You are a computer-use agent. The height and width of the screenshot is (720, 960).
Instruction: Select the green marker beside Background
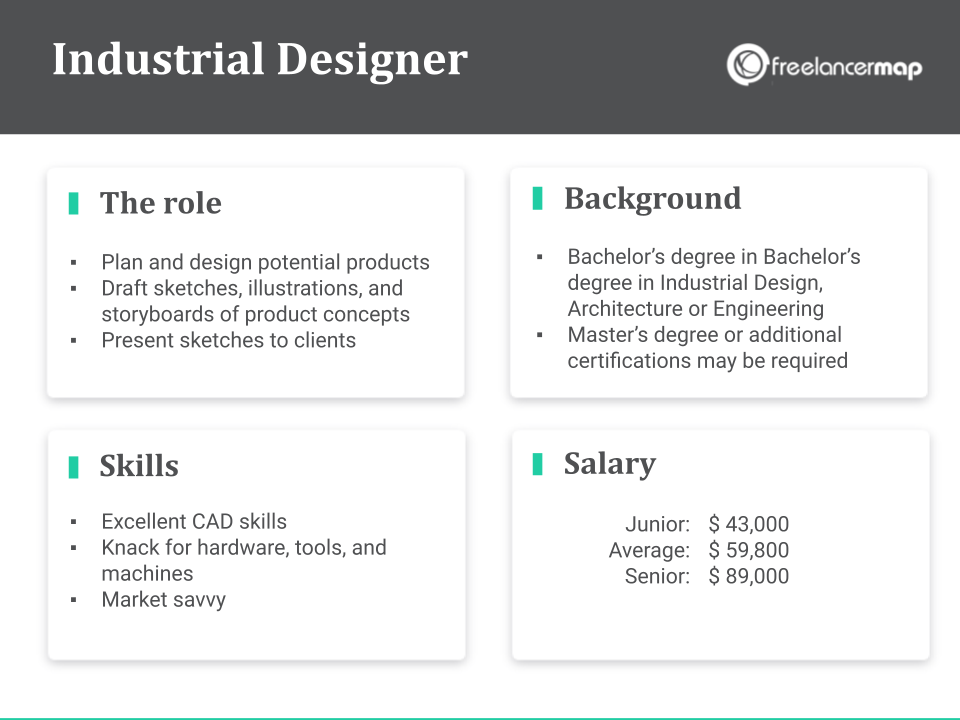tap(538, 198)
